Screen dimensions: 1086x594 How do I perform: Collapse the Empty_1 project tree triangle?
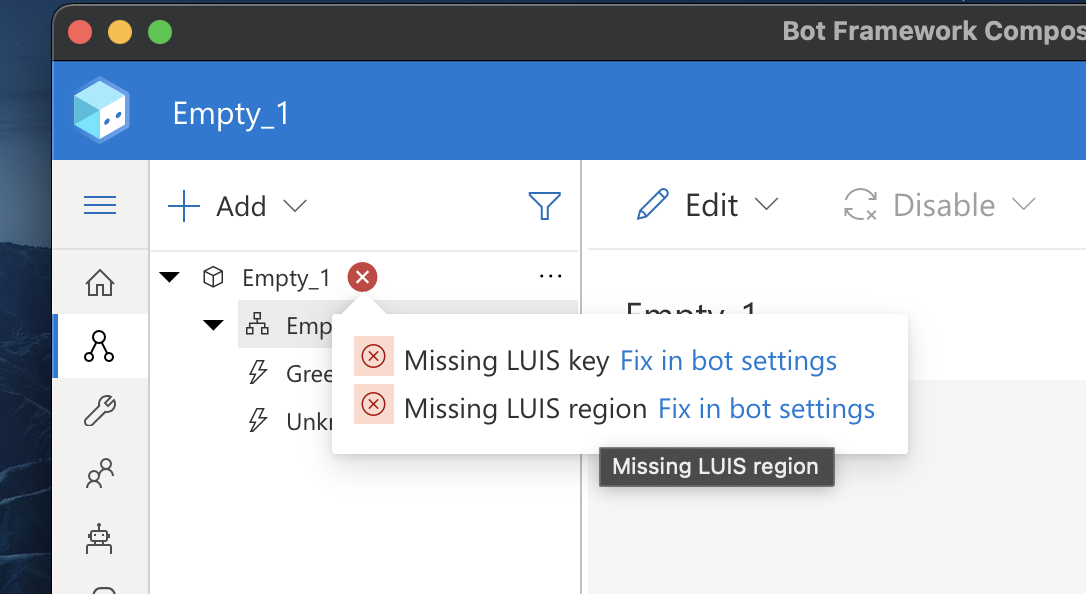pyautogui.click(x=170, y=277)
